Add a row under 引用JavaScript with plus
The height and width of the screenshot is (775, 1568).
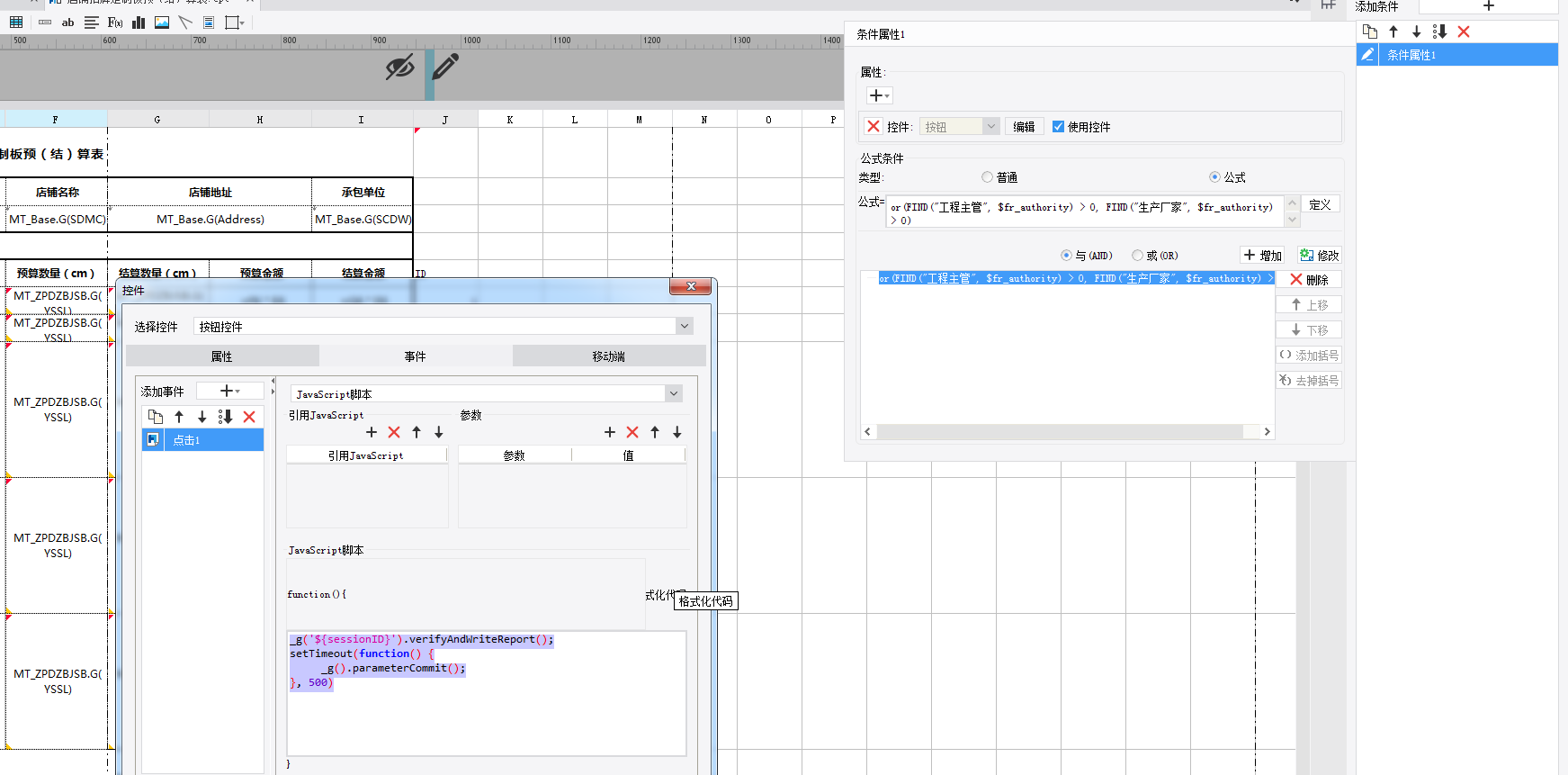372,432
